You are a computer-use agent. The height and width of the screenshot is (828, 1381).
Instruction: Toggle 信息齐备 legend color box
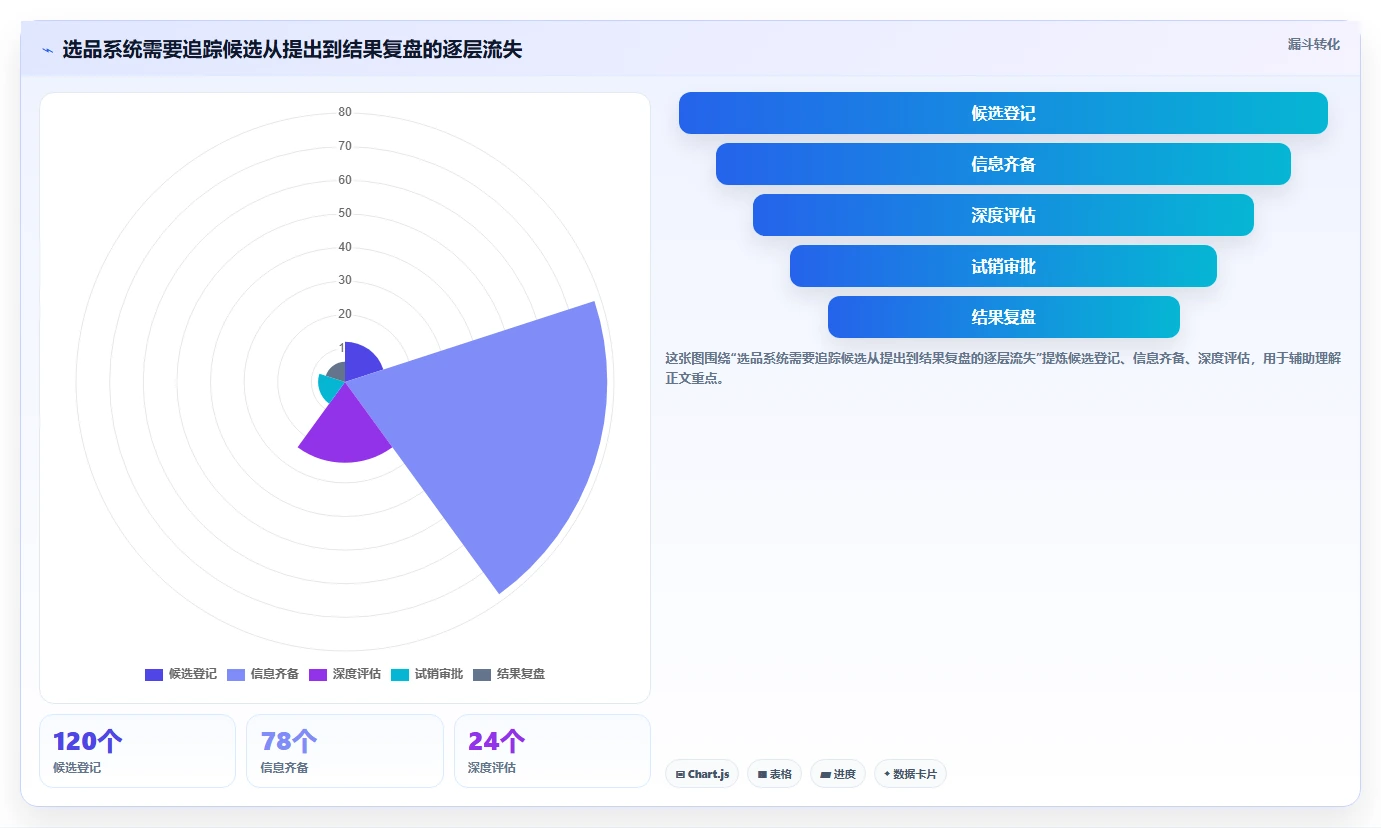coord(236,674)
